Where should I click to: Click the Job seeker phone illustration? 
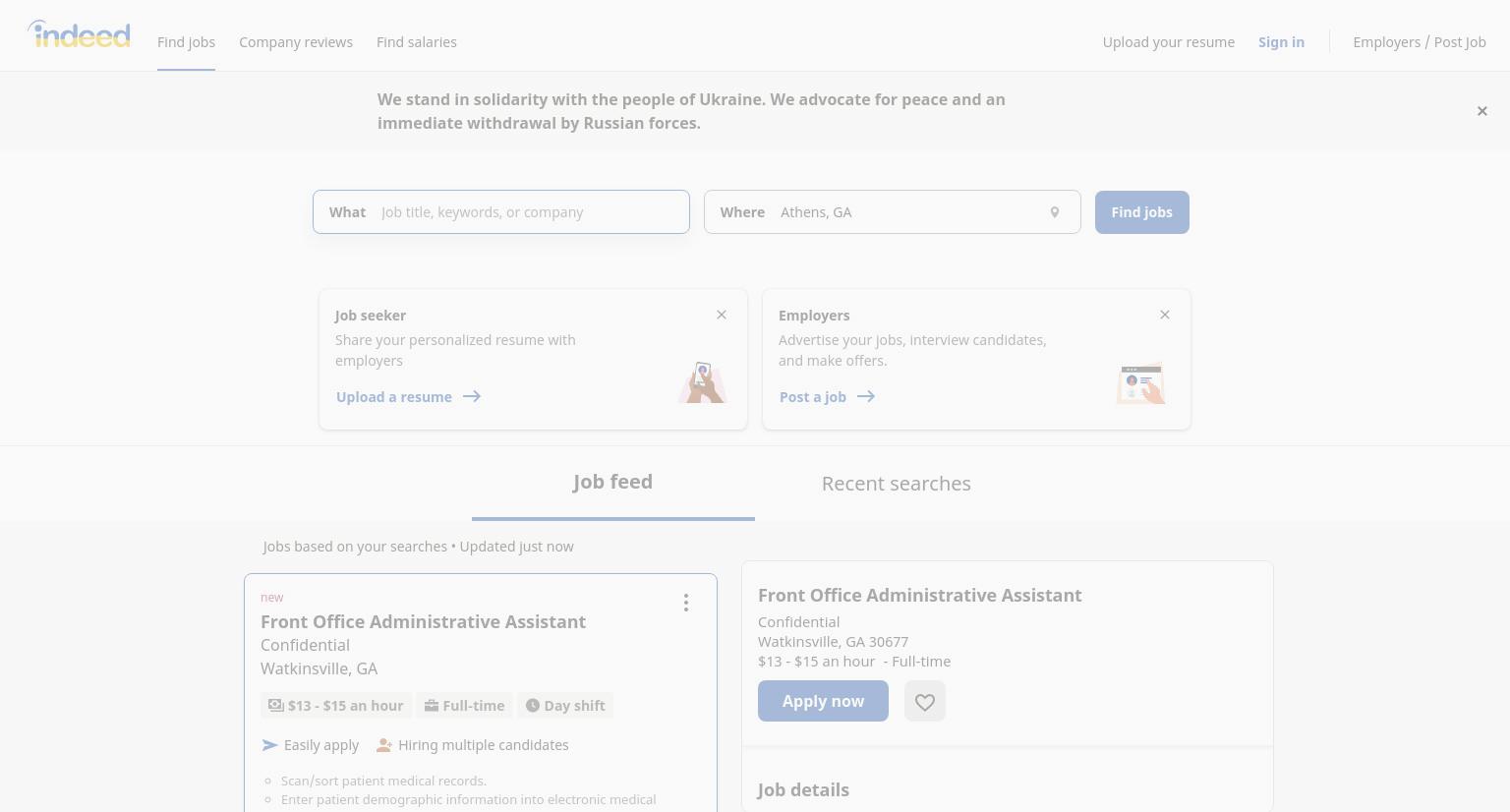pyautogui.click(x=702, y=382)
